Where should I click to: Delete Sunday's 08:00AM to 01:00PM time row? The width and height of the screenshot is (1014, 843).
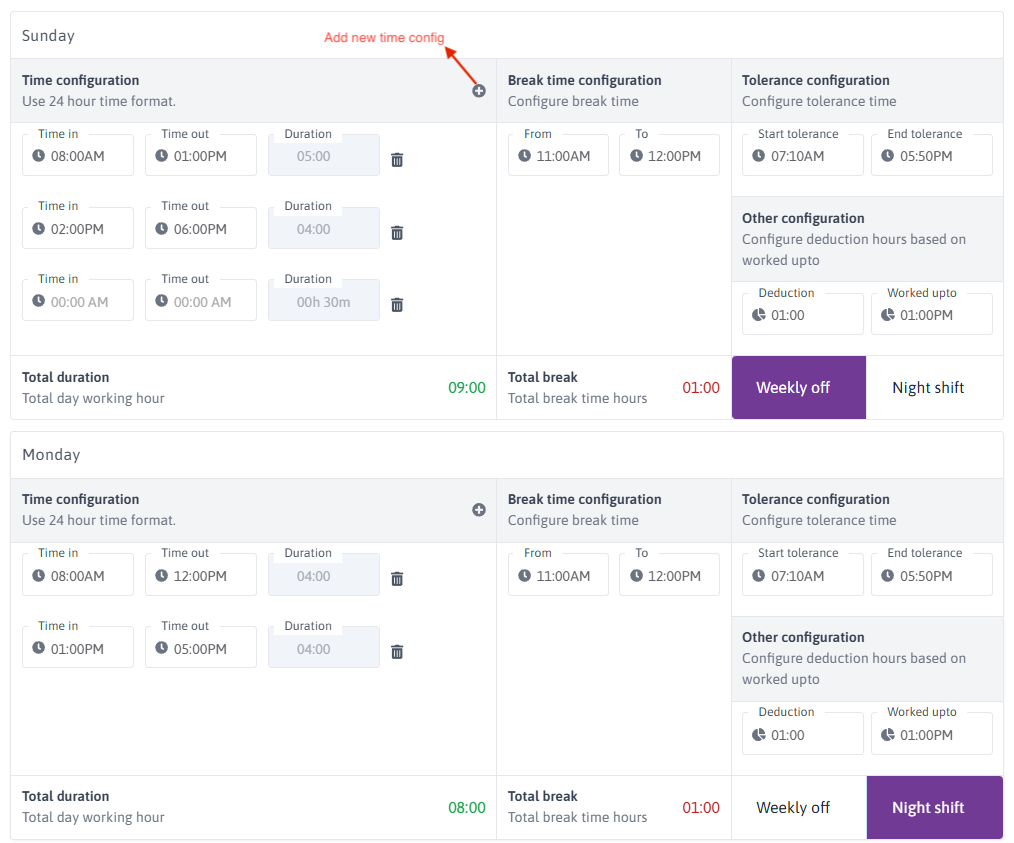pyautogui.click(x=397, y=160)
